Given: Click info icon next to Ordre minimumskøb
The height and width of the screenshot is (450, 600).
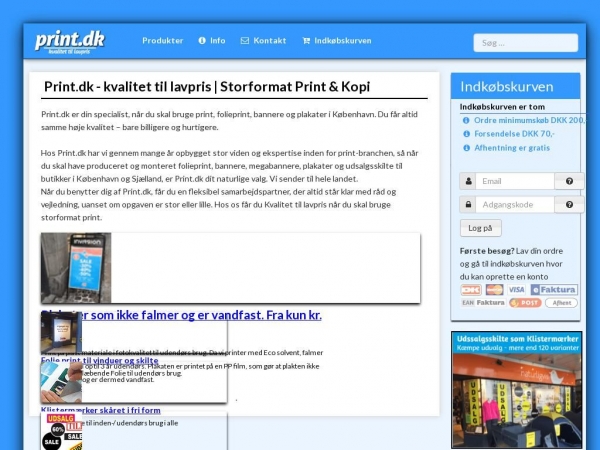Looking at the screenshot, I should point(466,121).
